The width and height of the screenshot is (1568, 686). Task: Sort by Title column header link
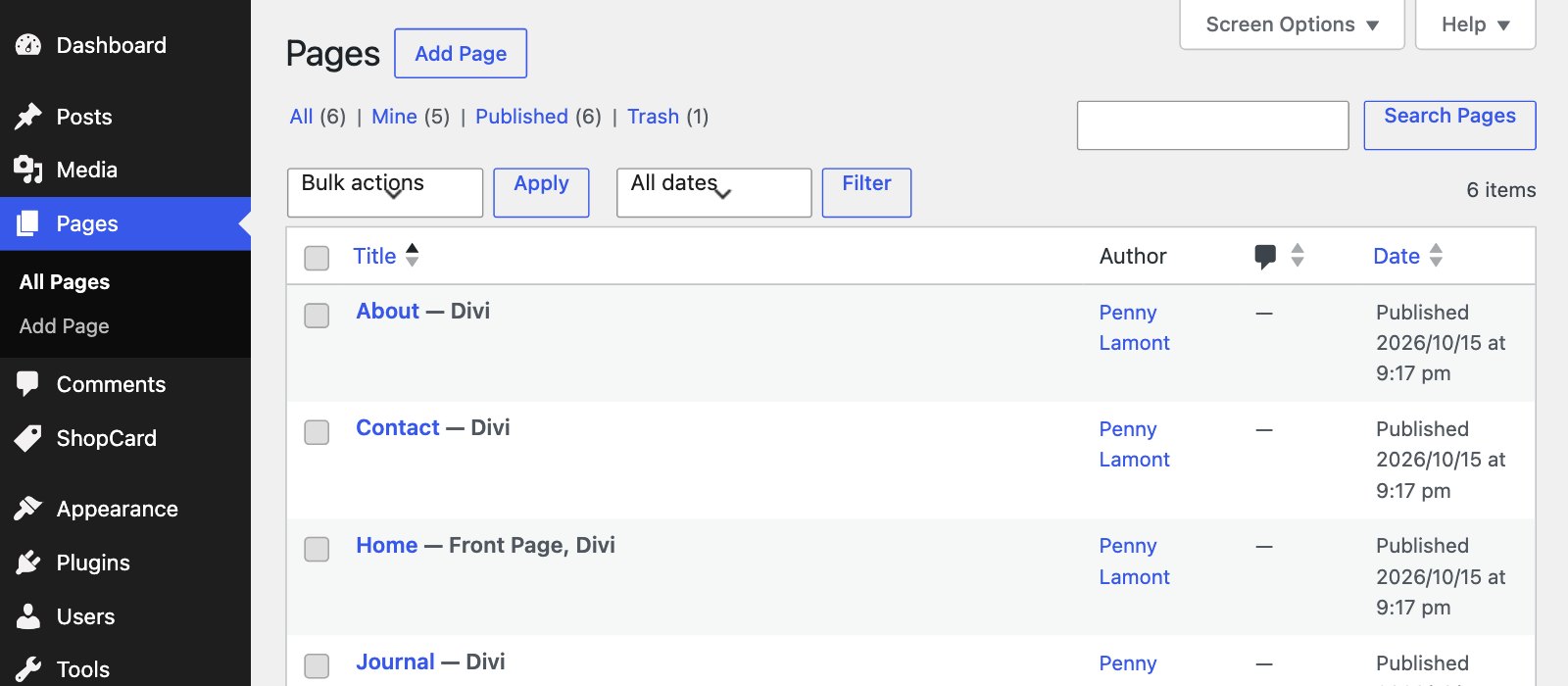point(374,256)
